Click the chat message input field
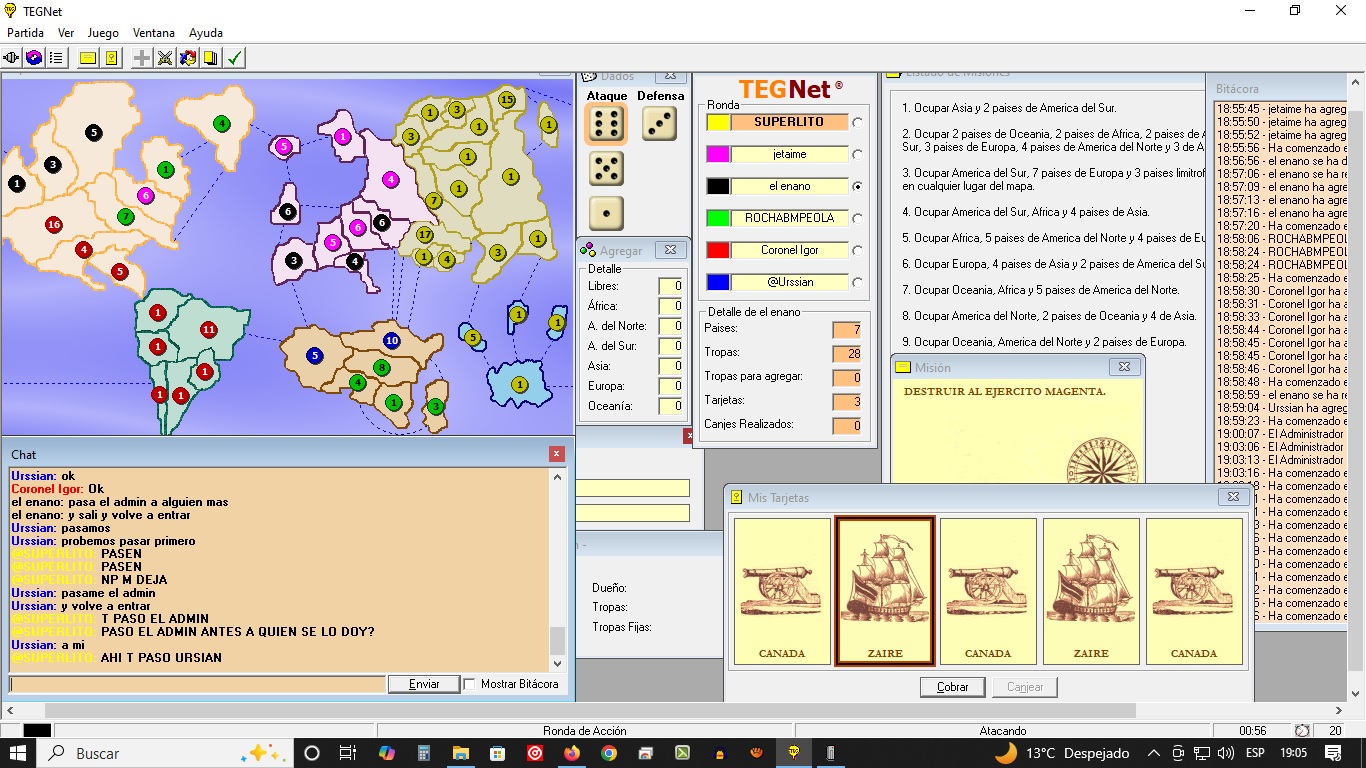The image size is (1366, 768). click(x=197, y=684)
